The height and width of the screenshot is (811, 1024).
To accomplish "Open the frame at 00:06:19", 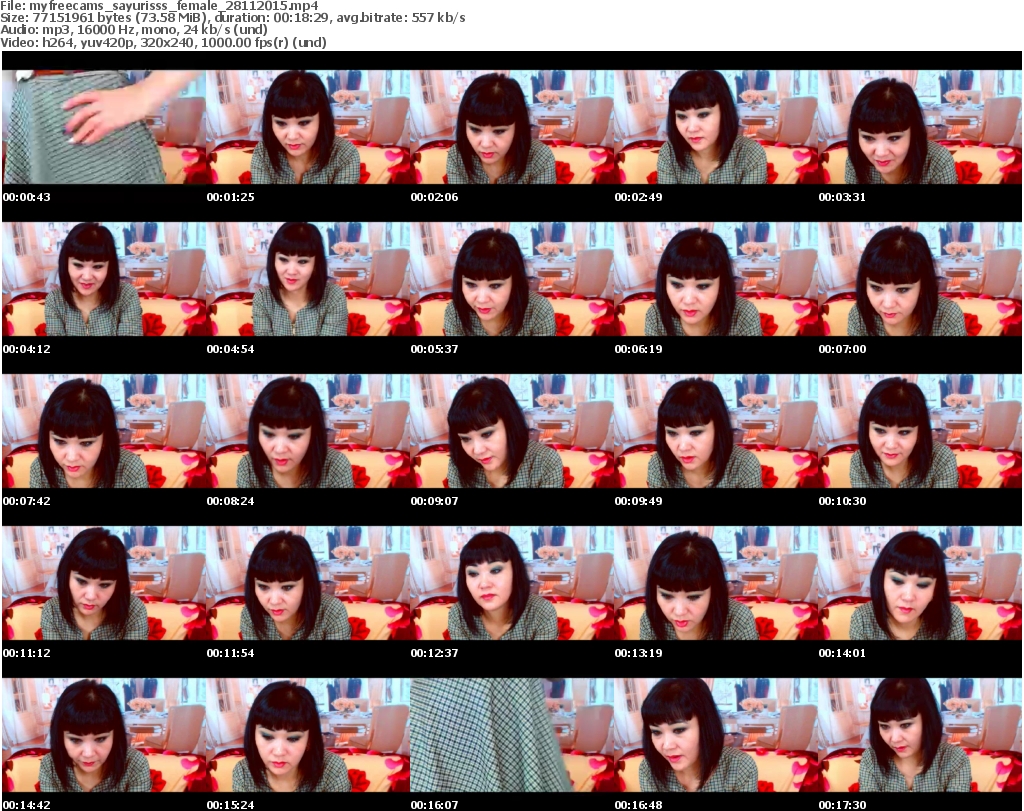I will coord(716,279).
